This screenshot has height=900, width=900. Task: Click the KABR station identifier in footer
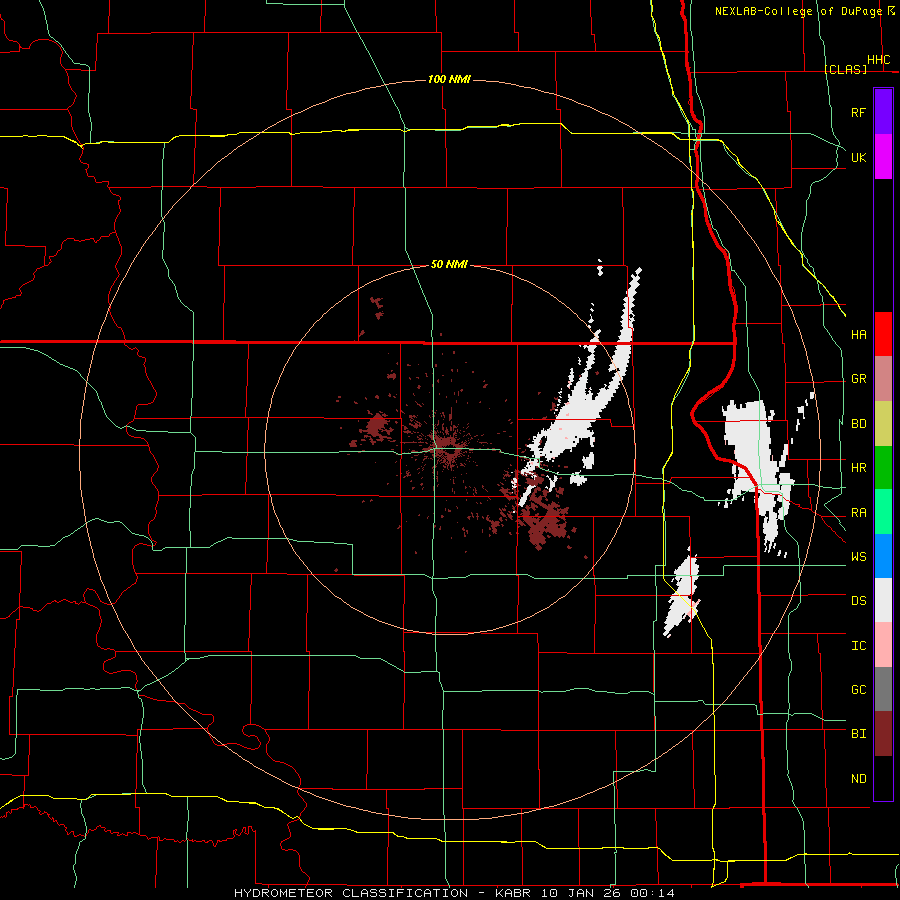513,893
